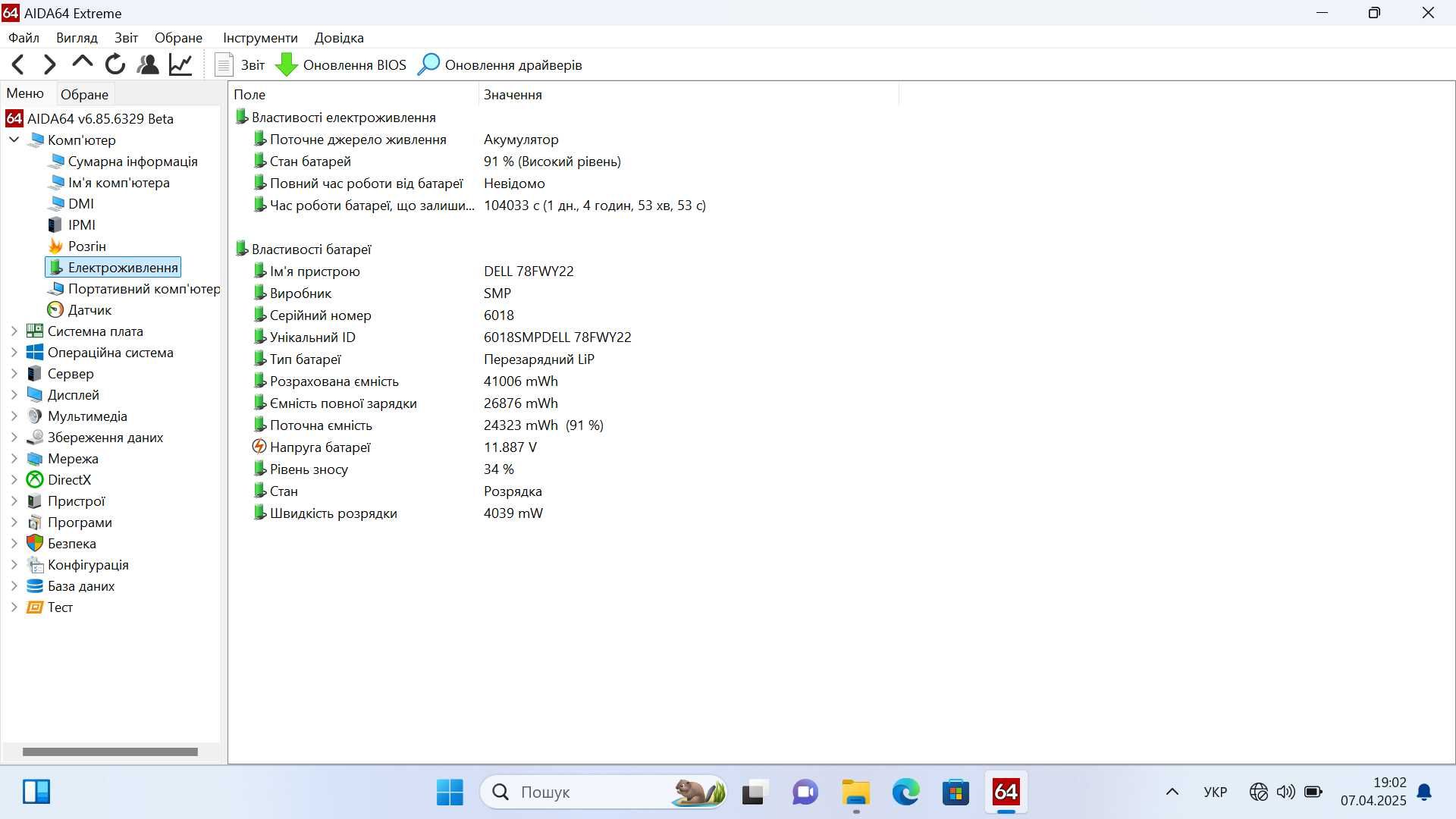Select the Електроживлення tree entry
The width and height of the screenshot is (1456, 819).
tap(113, 268)
